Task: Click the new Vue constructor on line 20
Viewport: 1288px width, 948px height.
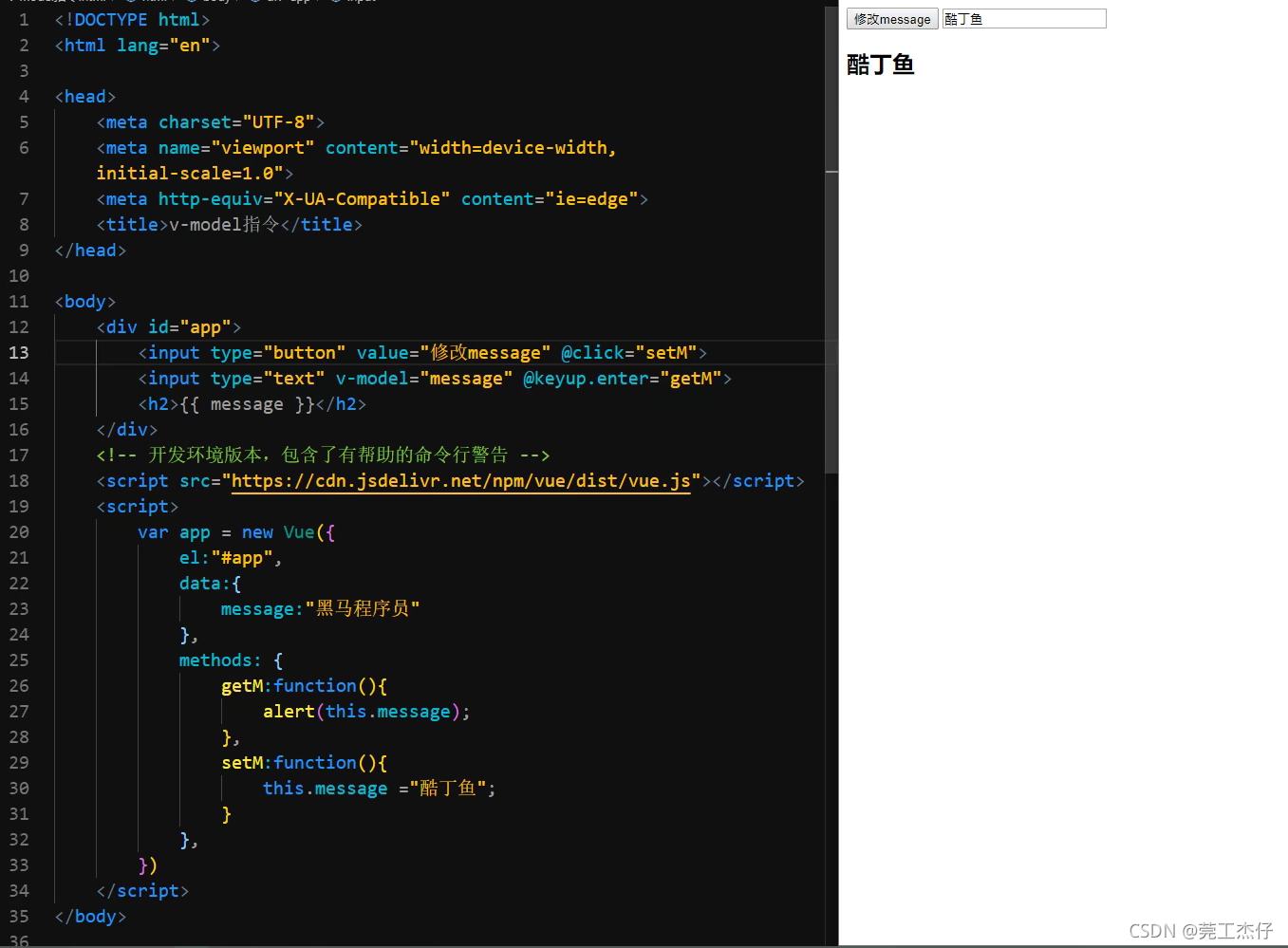Action: (278, 532)
